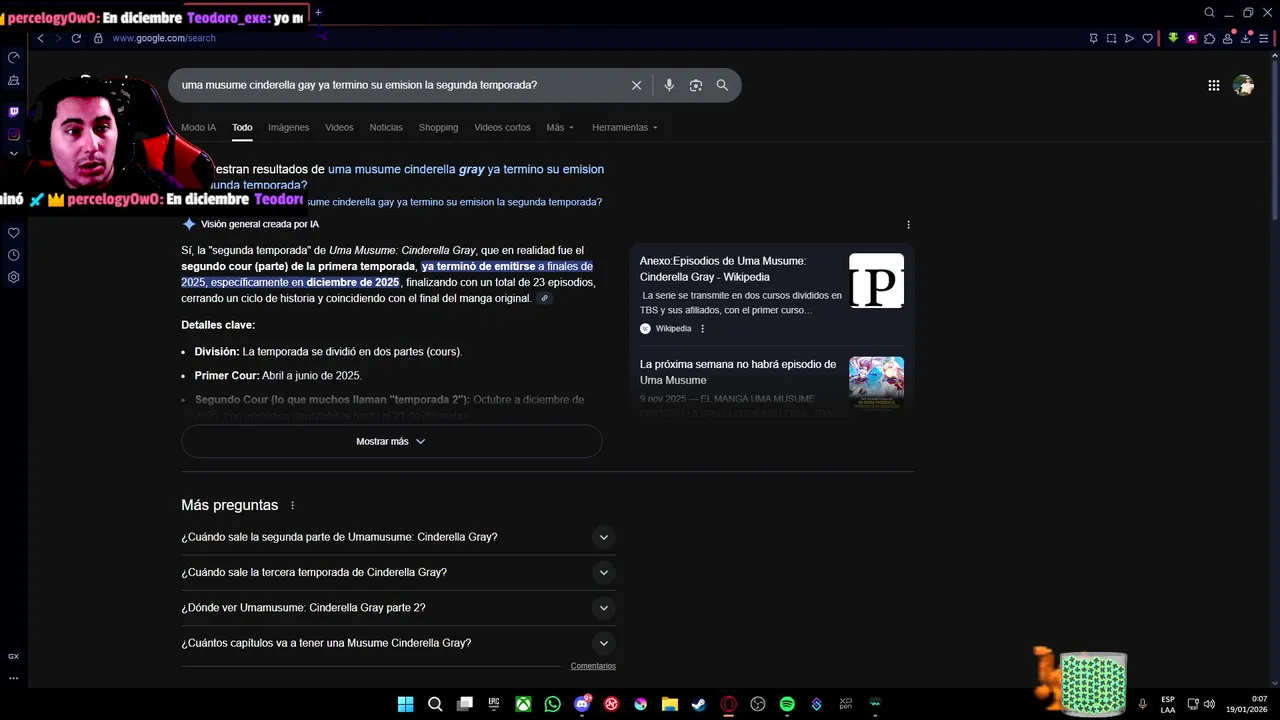Switch to Noticias tab

[386, 127]
